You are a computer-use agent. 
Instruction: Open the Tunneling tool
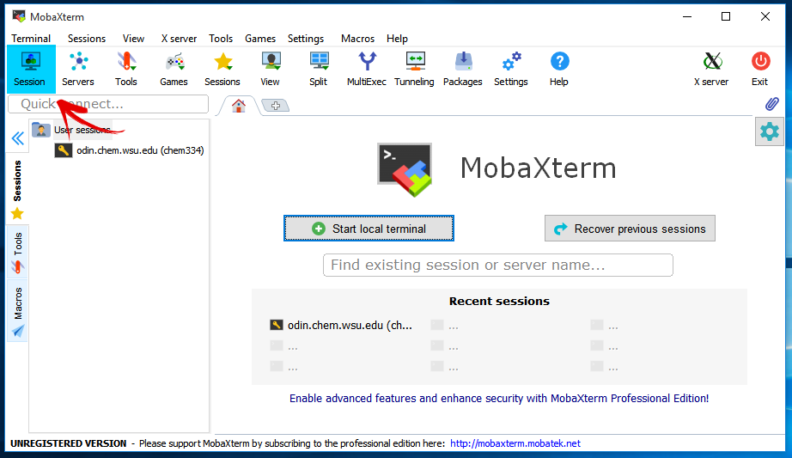point(416,68)
